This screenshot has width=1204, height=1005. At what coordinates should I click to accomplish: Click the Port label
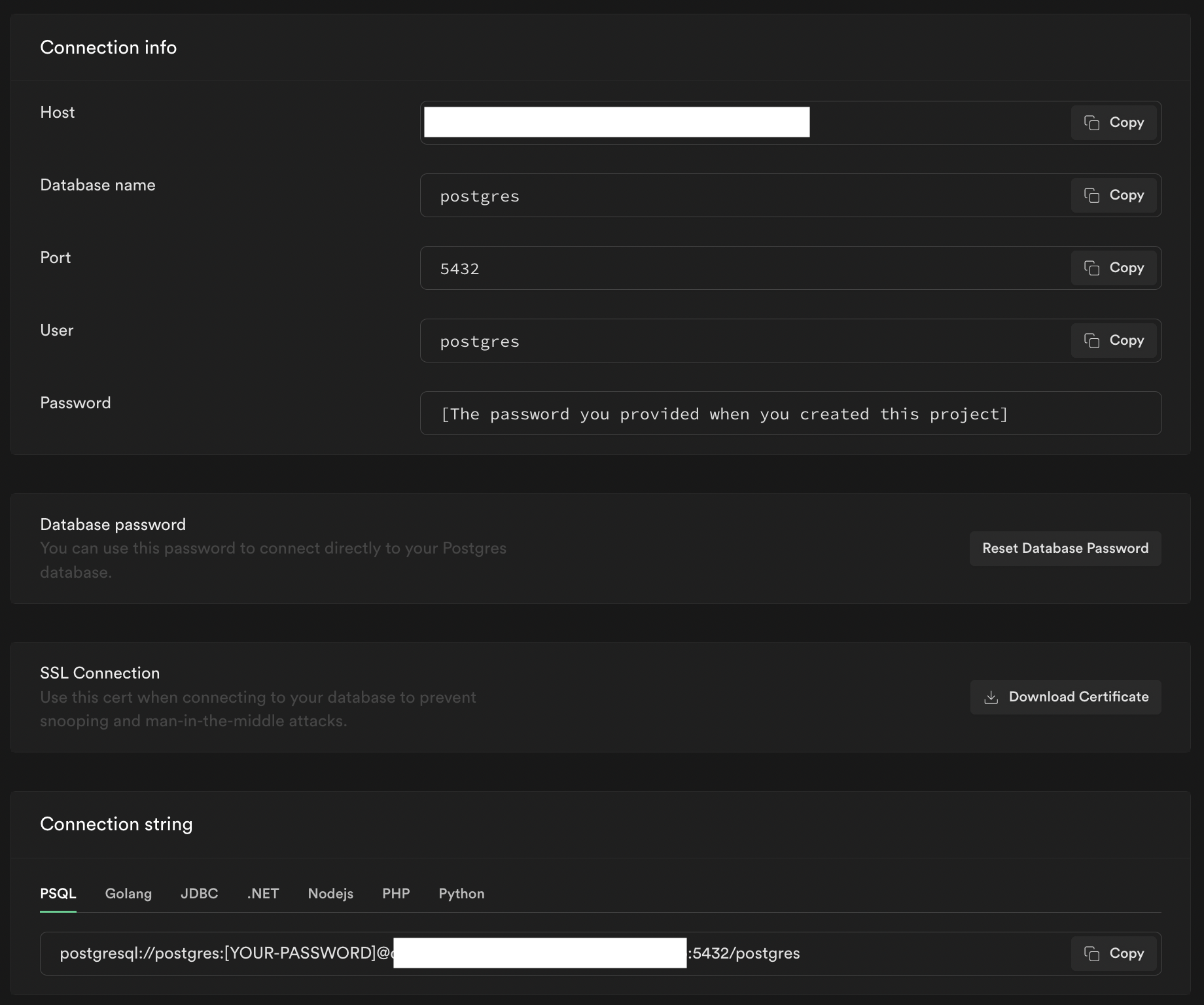pyautogui.click(x=56, y=257)
